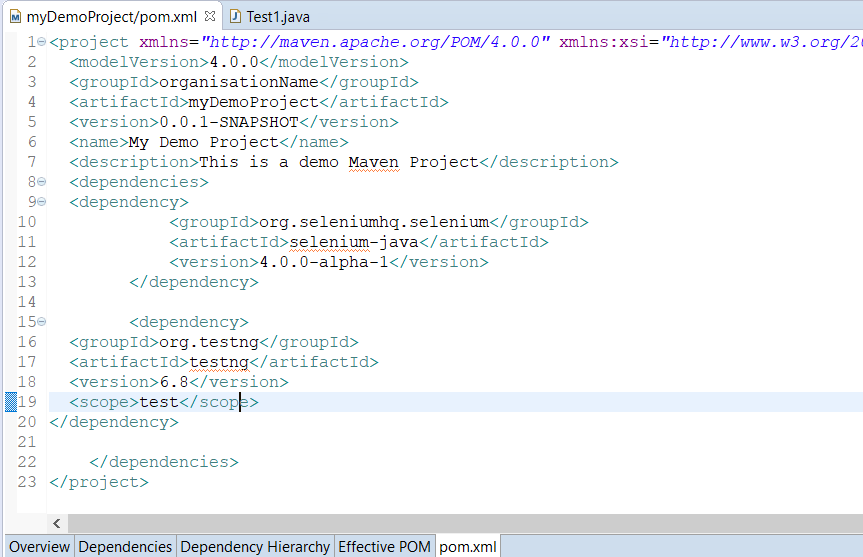This screenshot has height=557, width=863.
Task: Collapse the dependency fold on line 15
Action: [x=41, y=321]
